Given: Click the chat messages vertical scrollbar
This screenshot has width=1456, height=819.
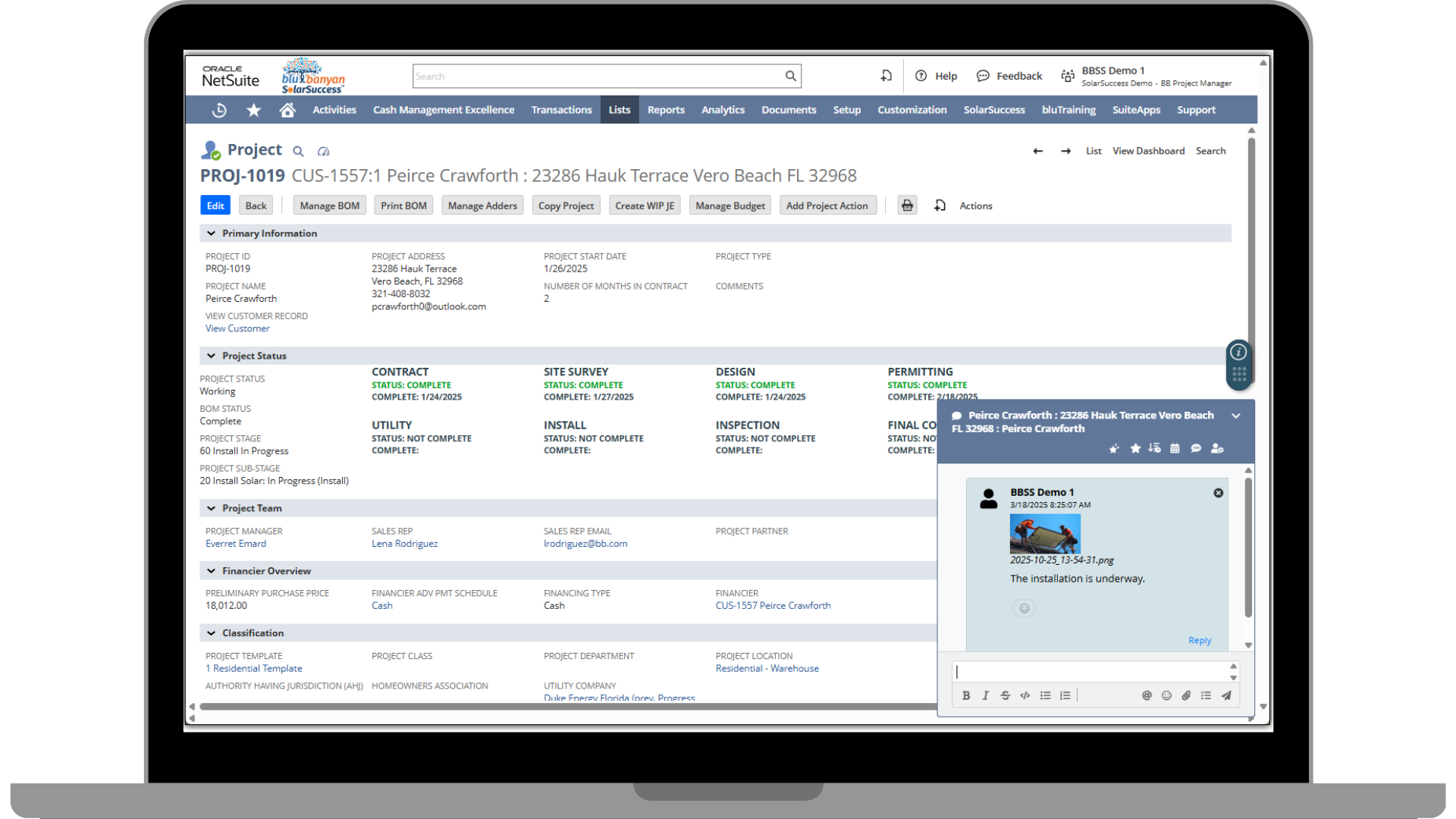Looking at the screenshot, I should coord(1248,548).
